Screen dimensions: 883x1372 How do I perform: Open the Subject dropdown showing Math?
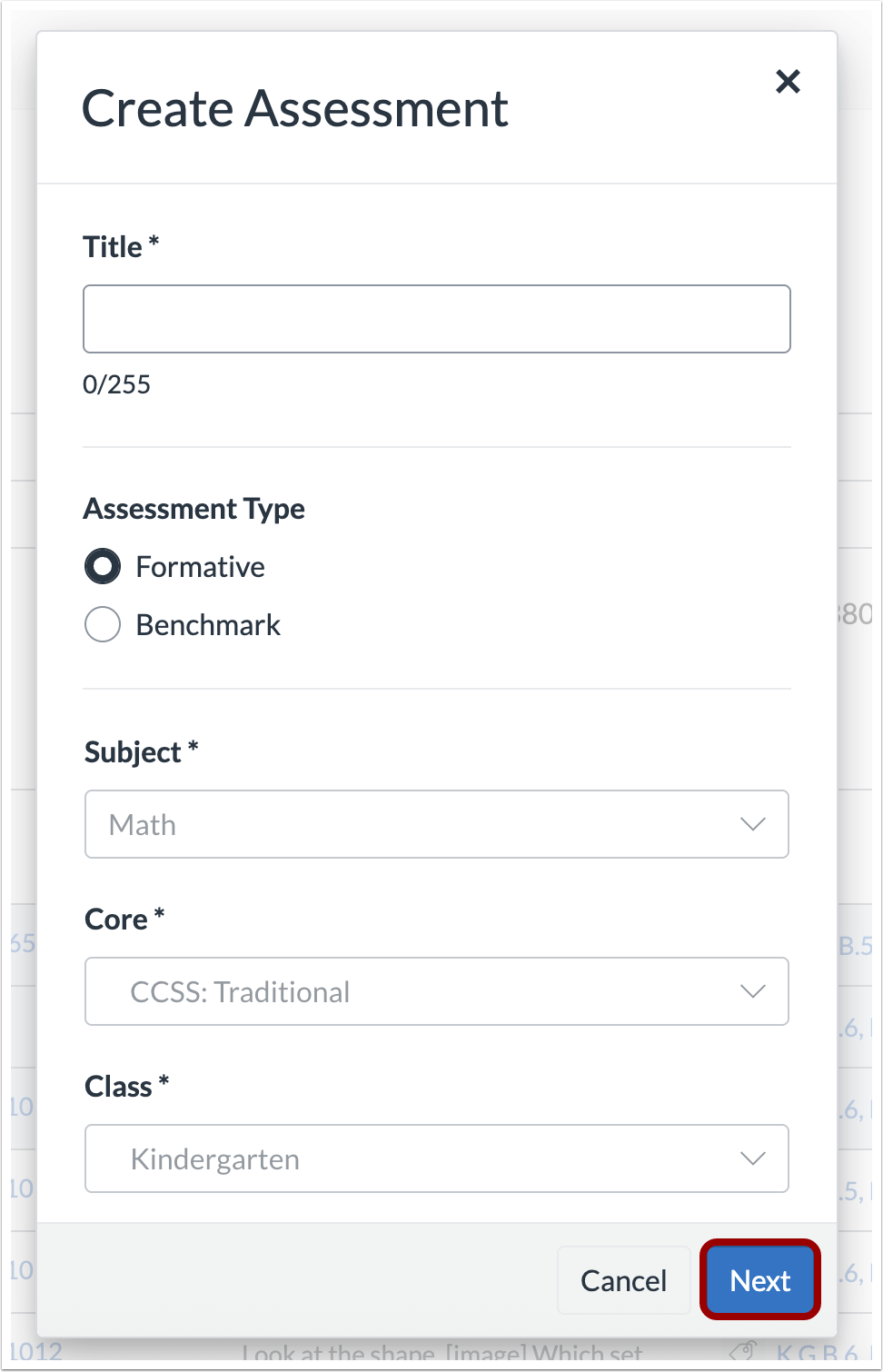[x=436, y=824]
